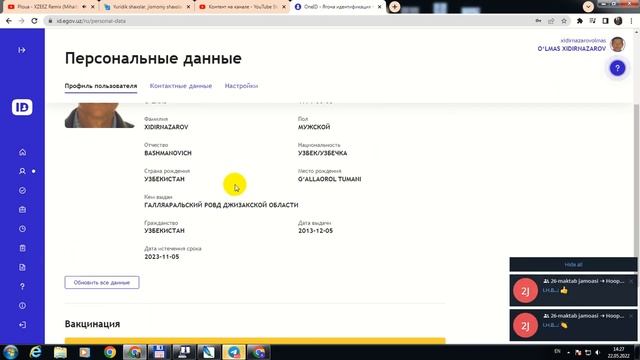Close the OneID browser tab
Viewport: 640px width, 360px height.
(x=379, y=7)
